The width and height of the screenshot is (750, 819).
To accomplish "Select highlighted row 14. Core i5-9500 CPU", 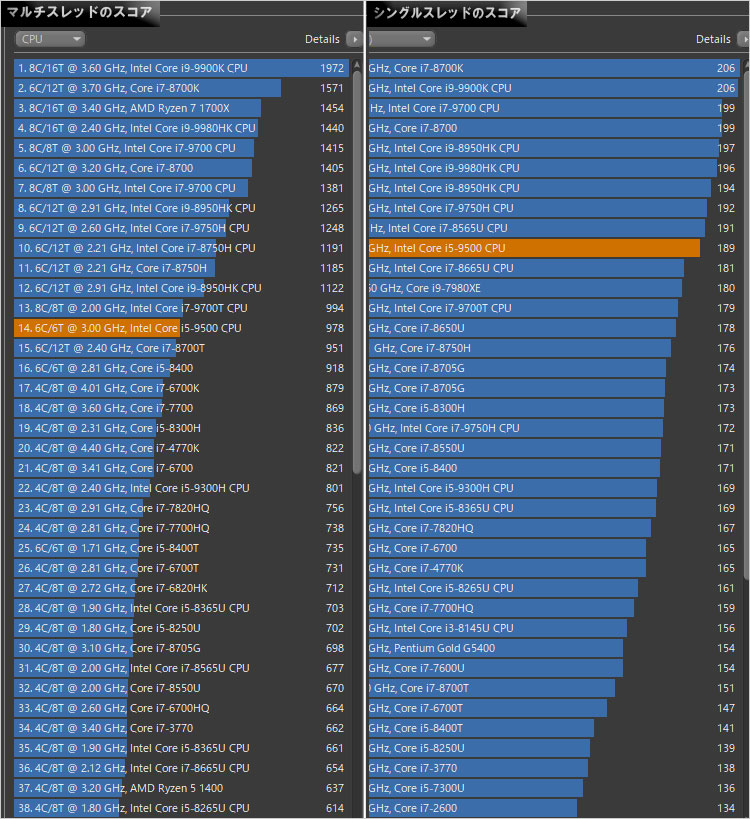I will 181,328.
